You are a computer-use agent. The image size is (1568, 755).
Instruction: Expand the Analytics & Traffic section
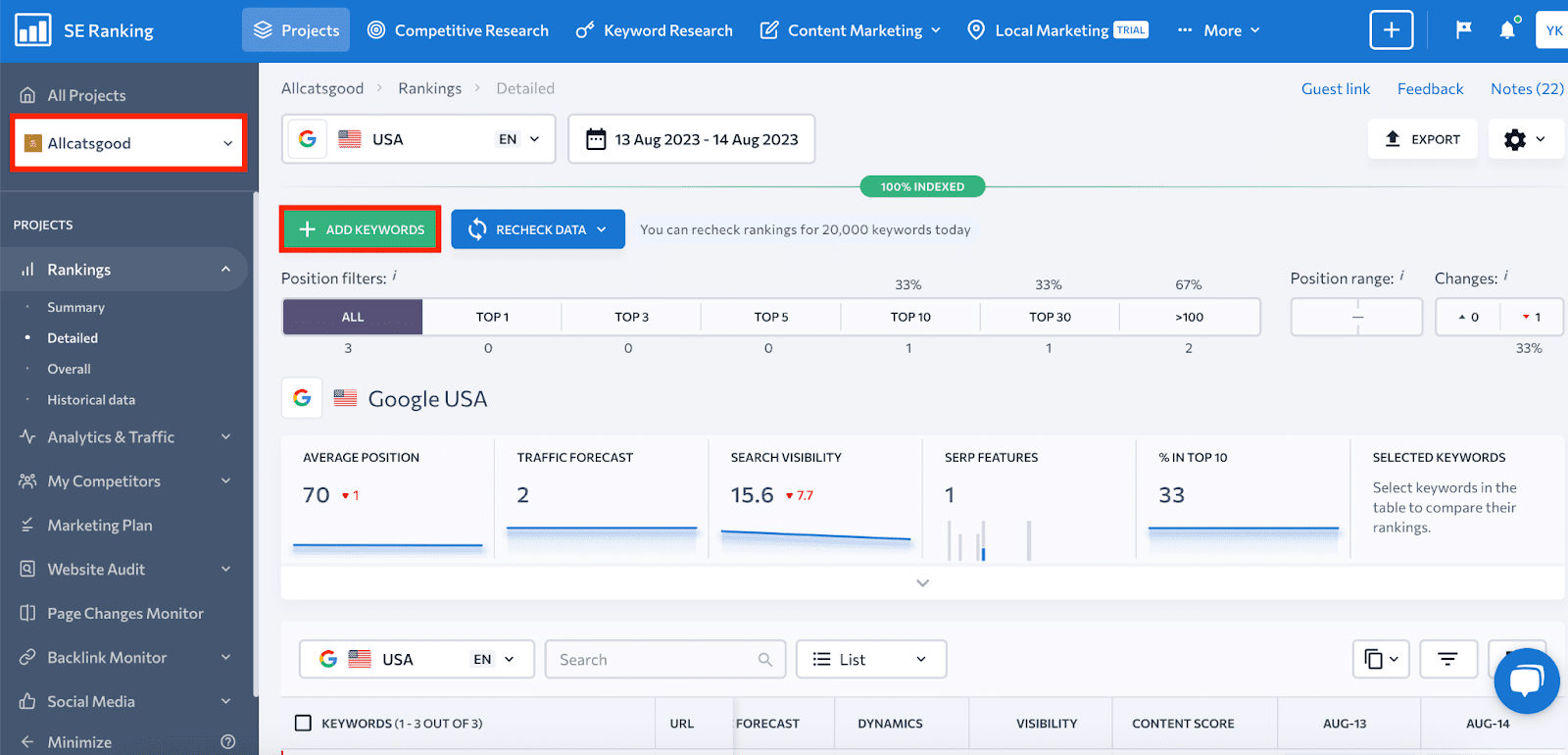pyautogui.click(x=226, y=436)
